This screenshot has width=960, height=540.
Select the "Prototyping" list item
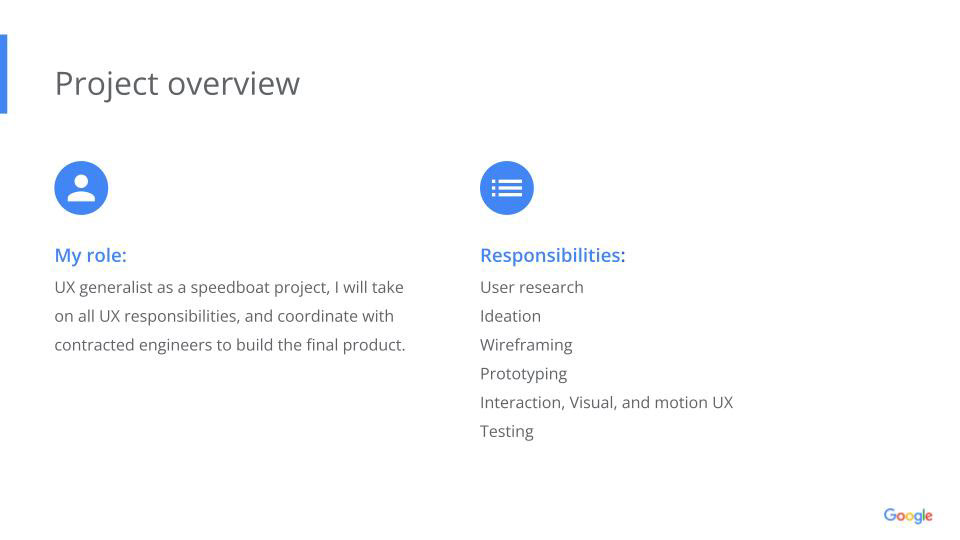[523, 374]
